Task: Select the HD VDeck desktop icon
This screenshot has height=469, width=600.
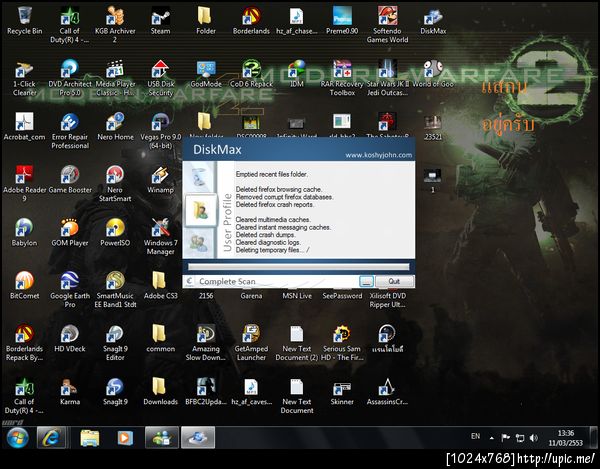Action: pos(70,339)
